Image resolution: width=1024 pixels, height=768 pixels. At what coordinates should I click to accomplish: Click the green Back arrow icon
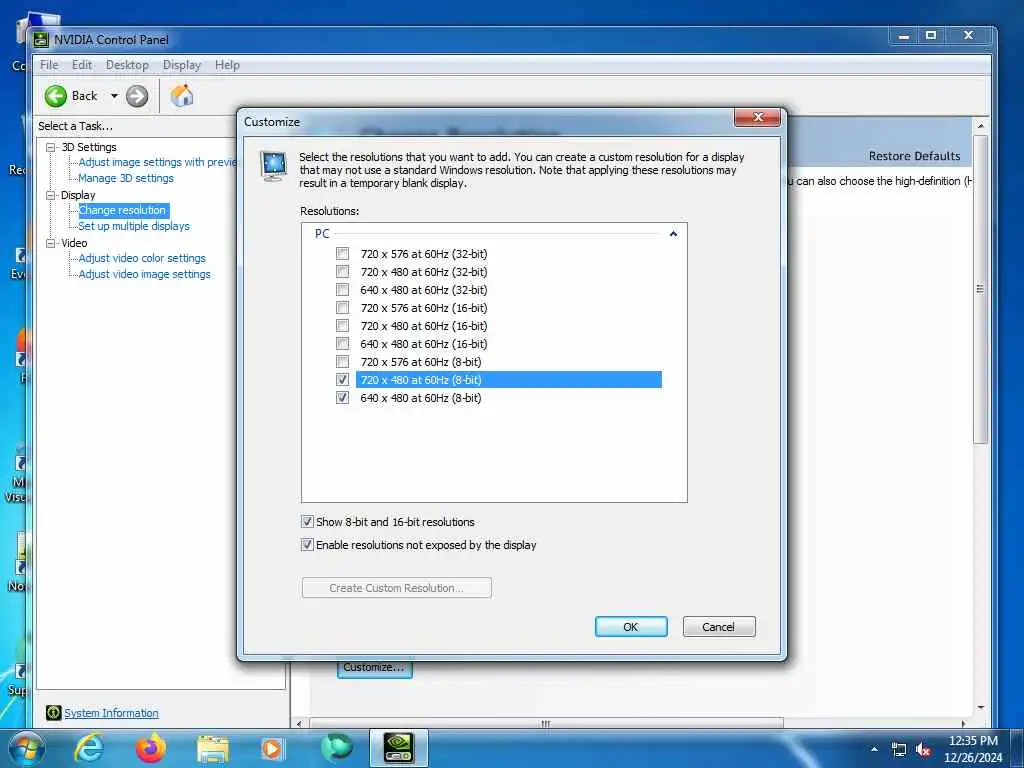pyautogui.click(x=56, y=96)
